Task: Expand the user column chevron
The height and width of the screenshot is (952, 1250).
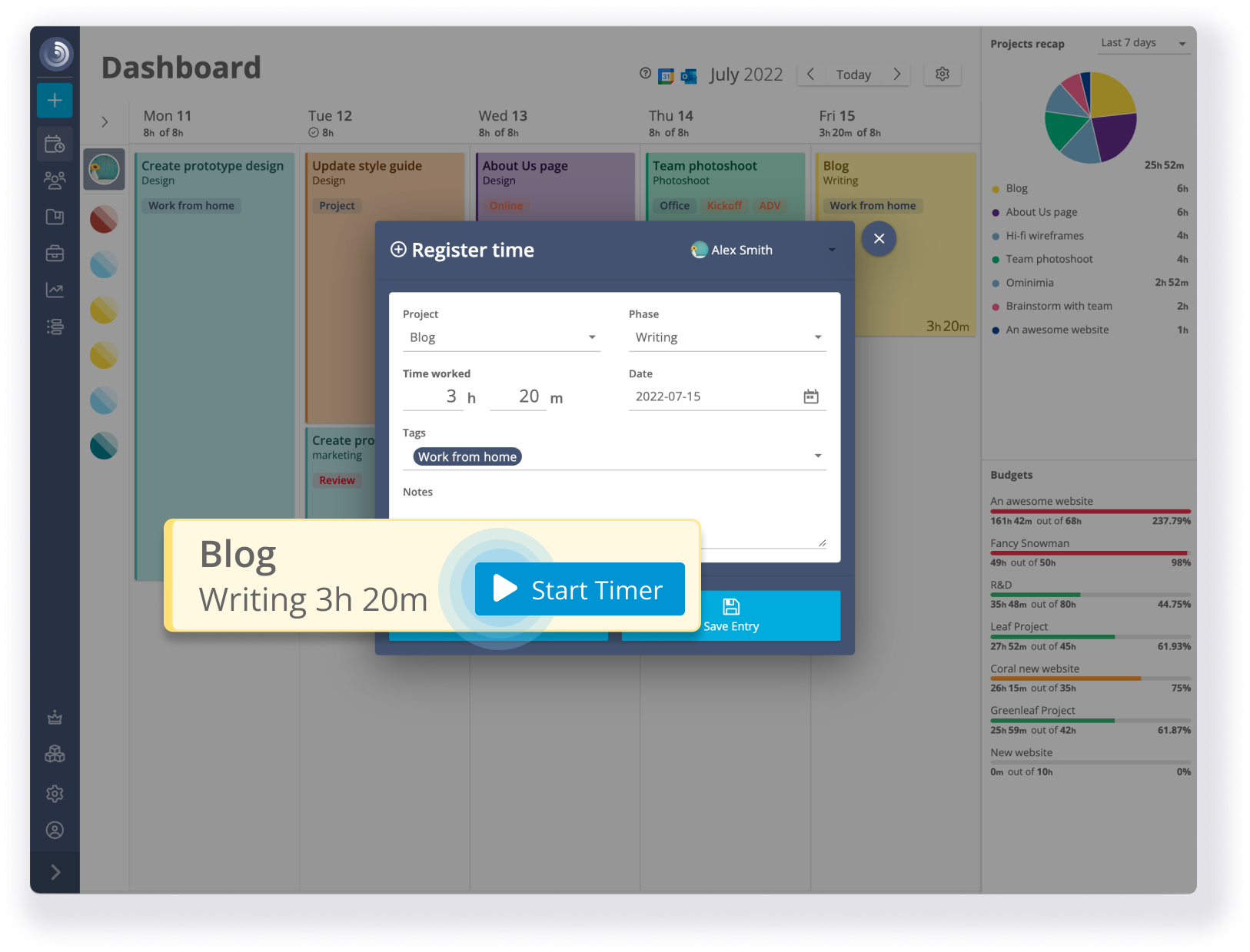Action: coord(105,122)
